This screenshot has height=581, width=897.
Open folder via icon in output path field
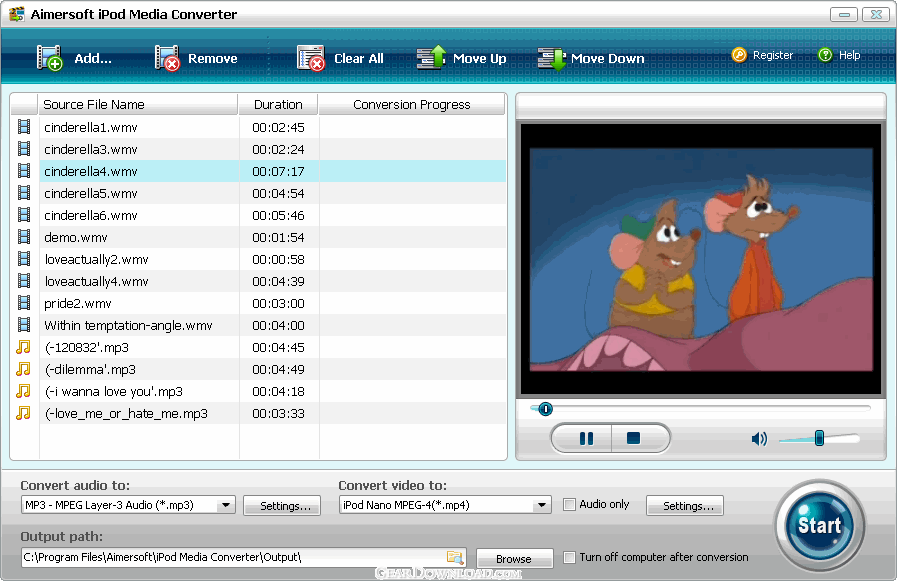pyautogui.click(x=455, y=557)
